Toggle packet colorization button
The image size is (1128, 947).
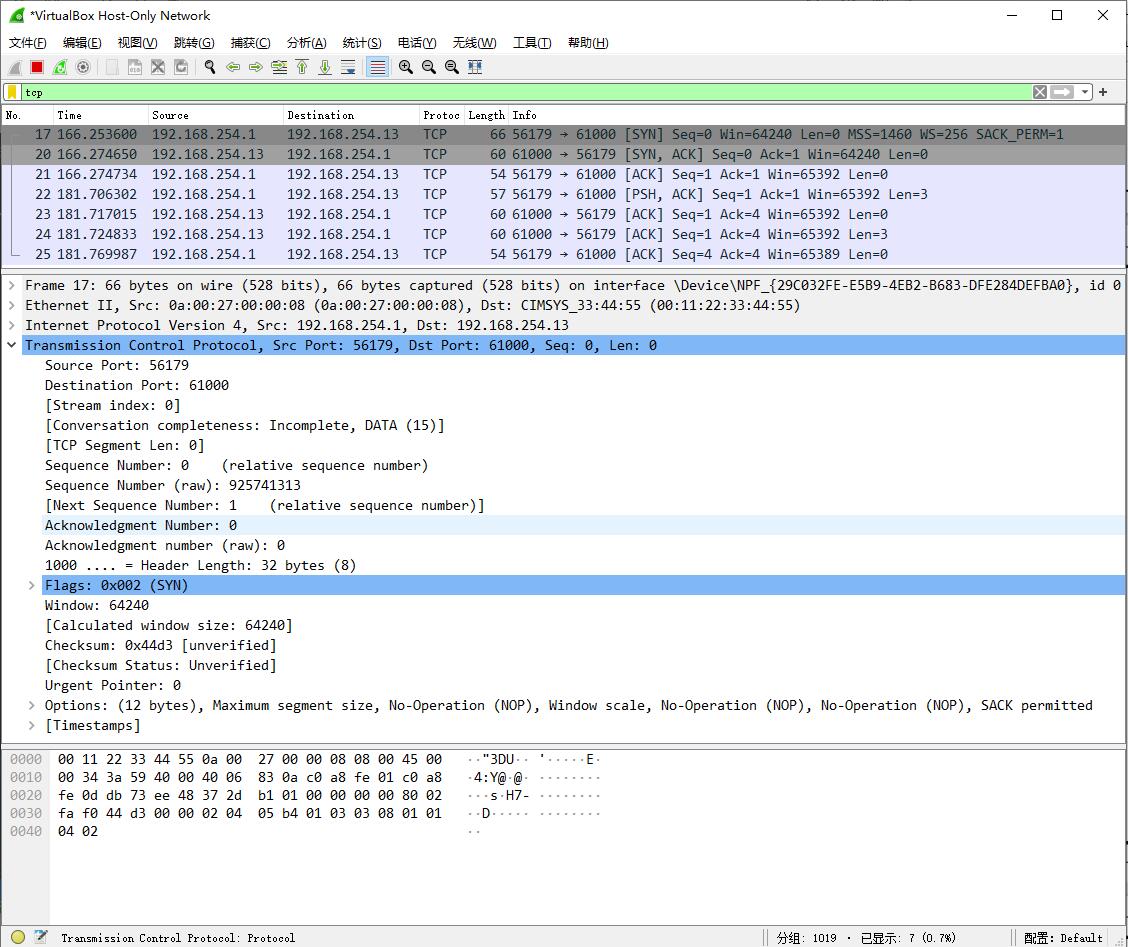click(x=378, y=68)
